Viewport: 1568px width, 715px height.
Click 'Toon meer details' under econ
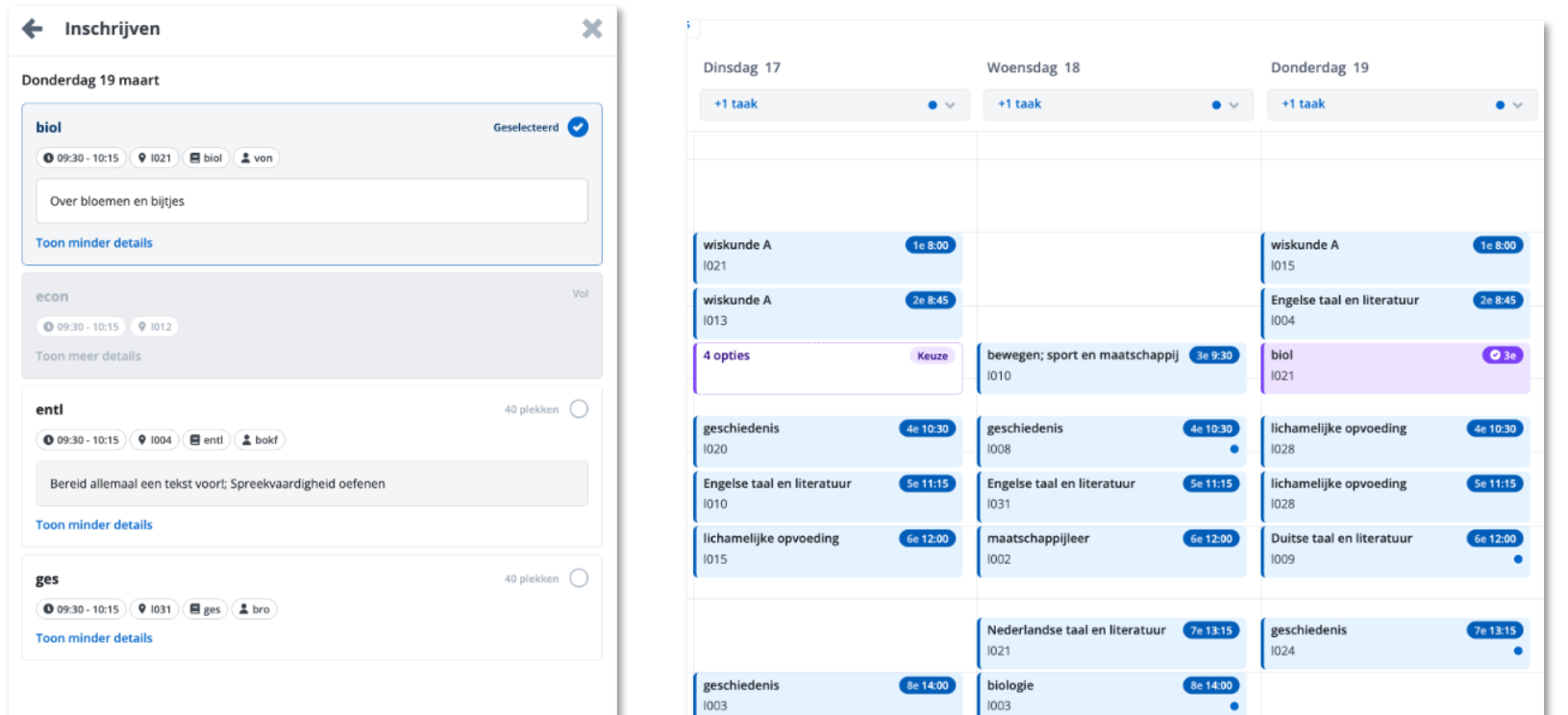pyautogui.click(x=88, y=357)
